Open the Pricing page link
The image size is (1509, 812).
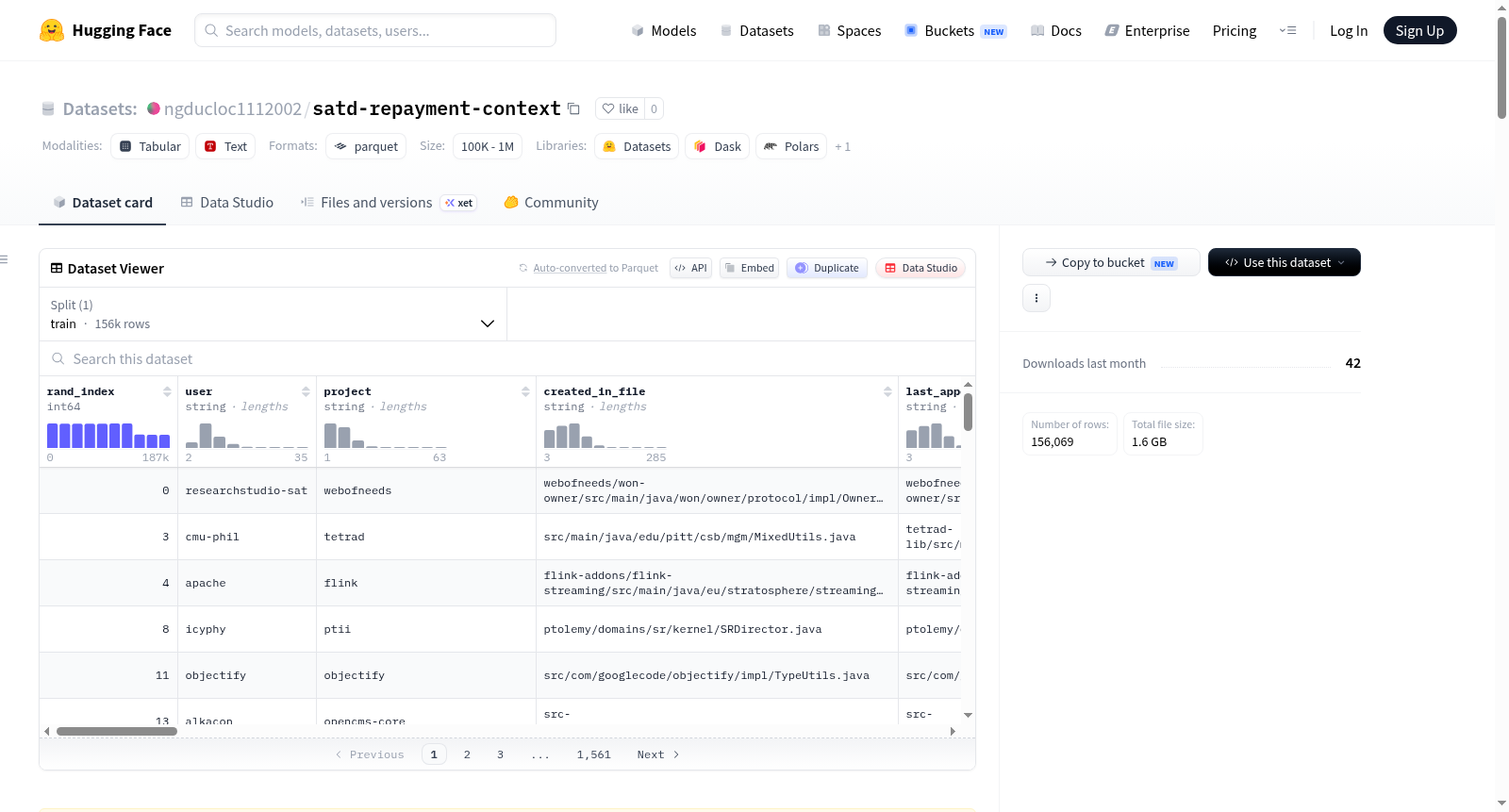[x=1235, y=31]
